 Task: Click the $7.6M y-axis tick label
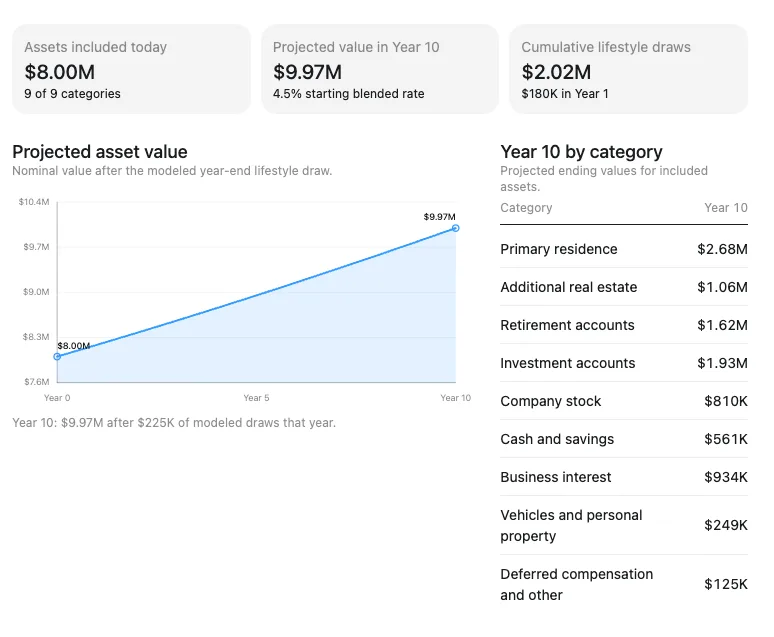tap(37, 382)
